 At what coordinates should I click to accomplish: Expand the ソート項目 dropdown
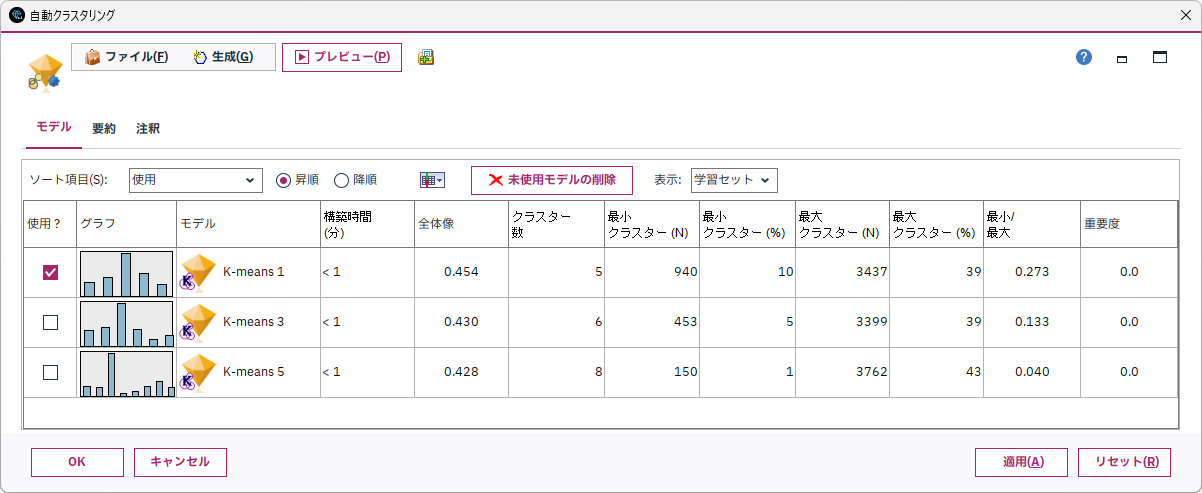click(x=196, y=180)
